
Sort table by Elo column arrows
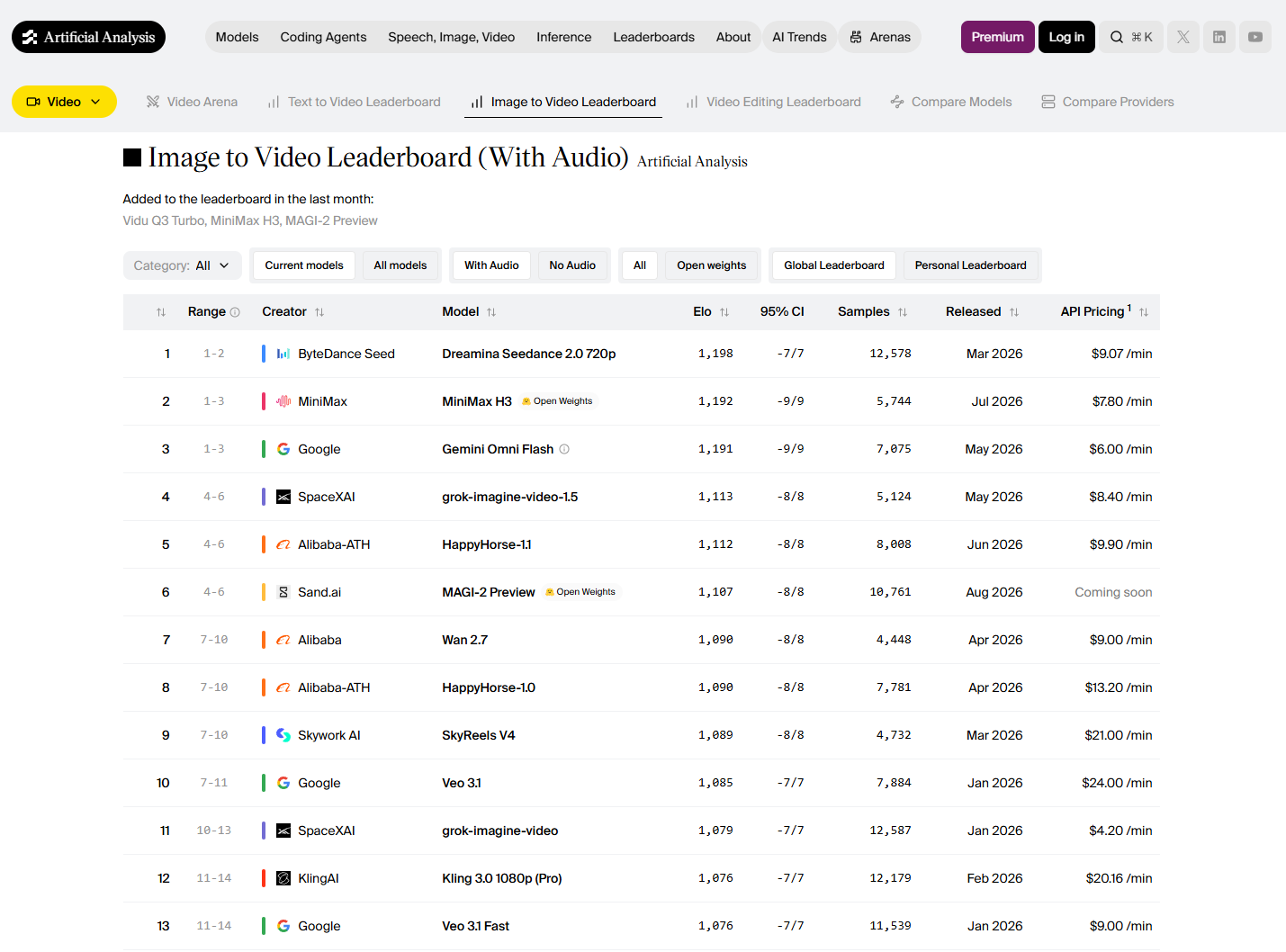pos(724,312)
